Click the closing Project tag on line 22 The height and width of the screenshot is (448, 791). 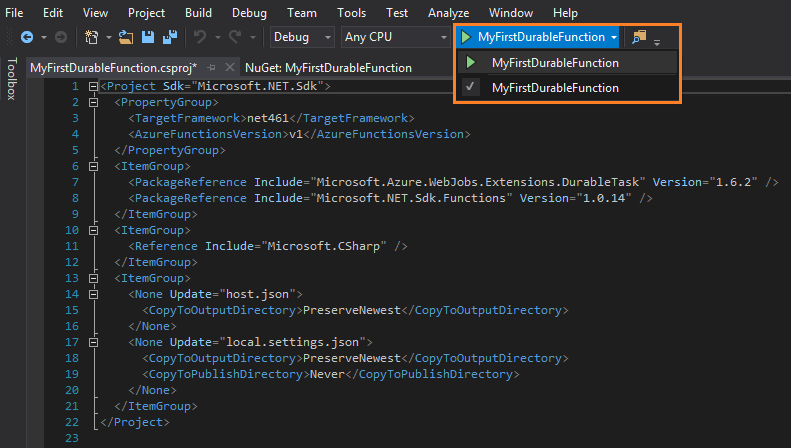(135, 422)
